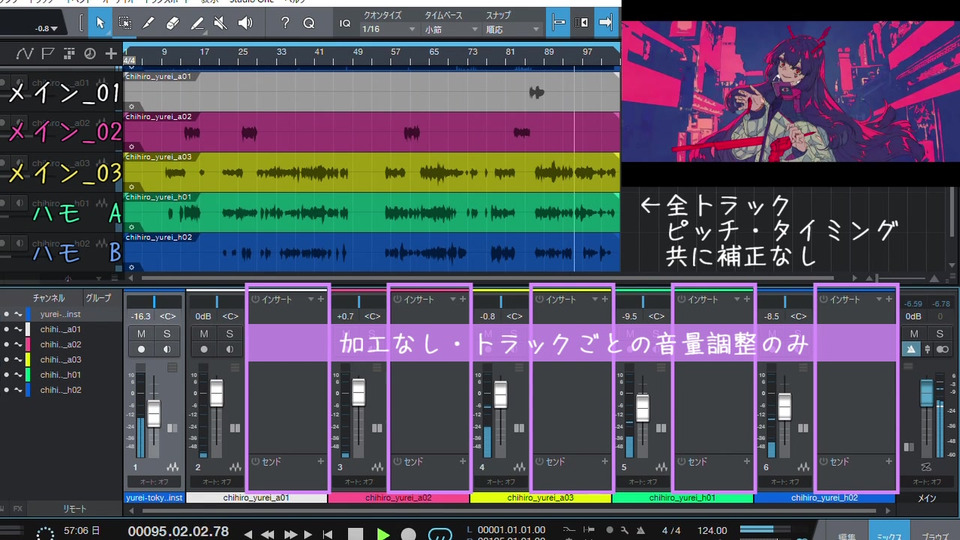
Task: Select the Range tool
Action: tap(124, 23)
